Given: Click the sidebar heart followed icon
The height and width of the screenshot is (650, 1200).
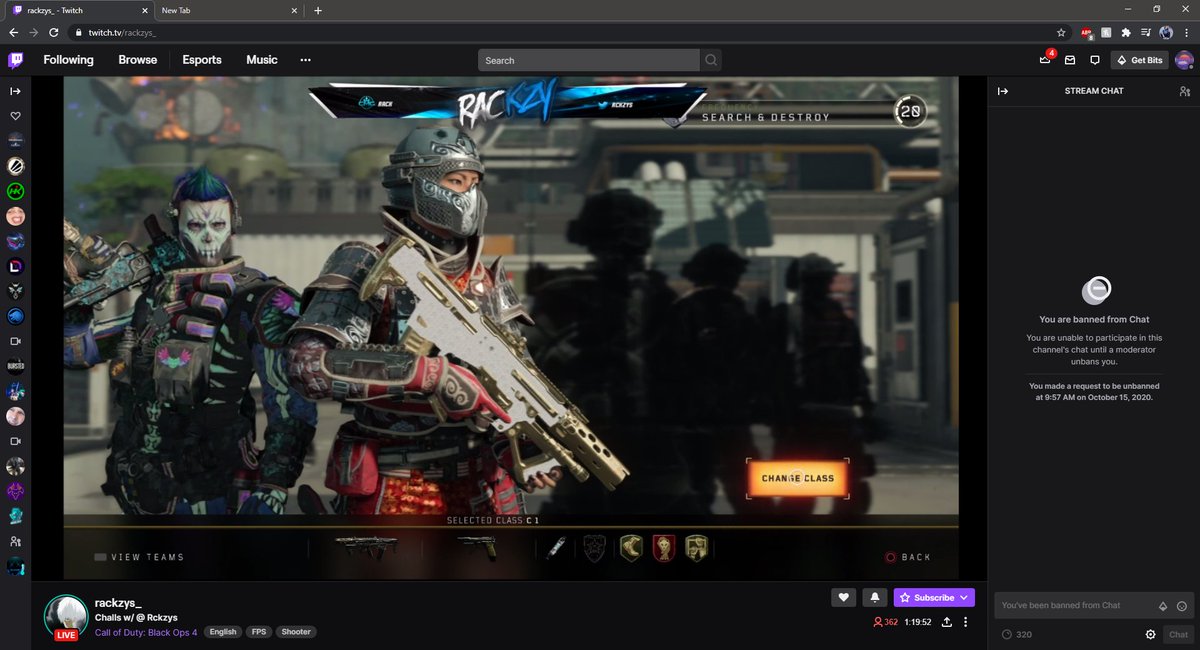Looking at the screenshot, I should click(x=15, y=116).
